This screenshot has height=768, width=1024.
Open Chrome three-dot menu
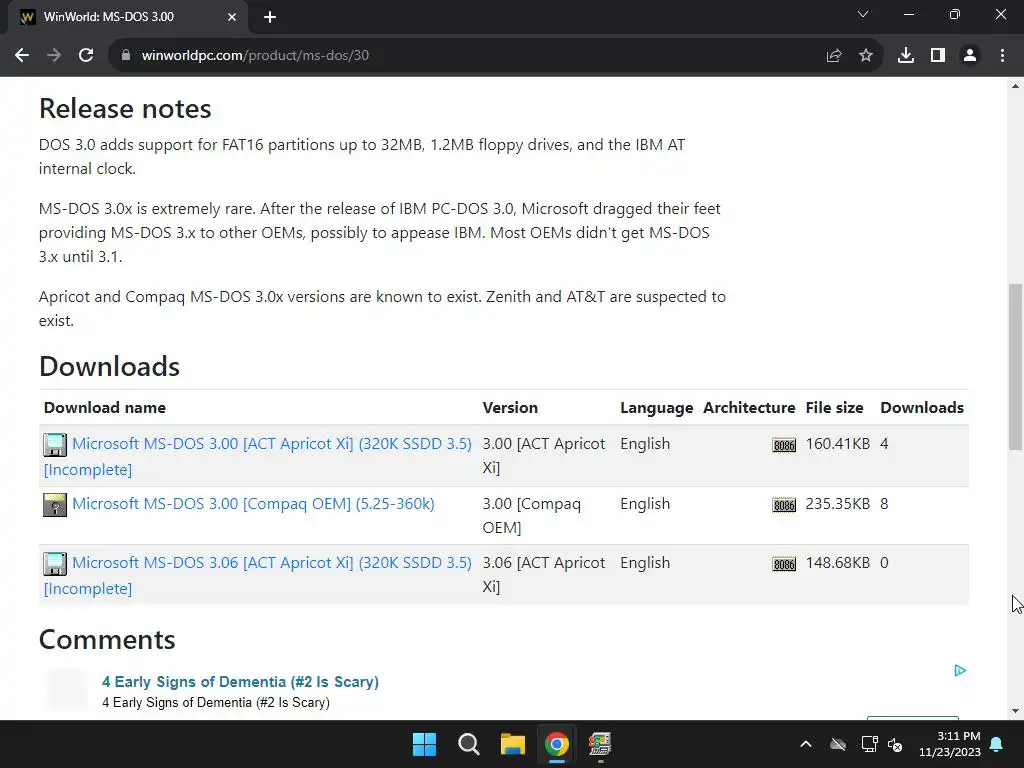coord(1002,56)
